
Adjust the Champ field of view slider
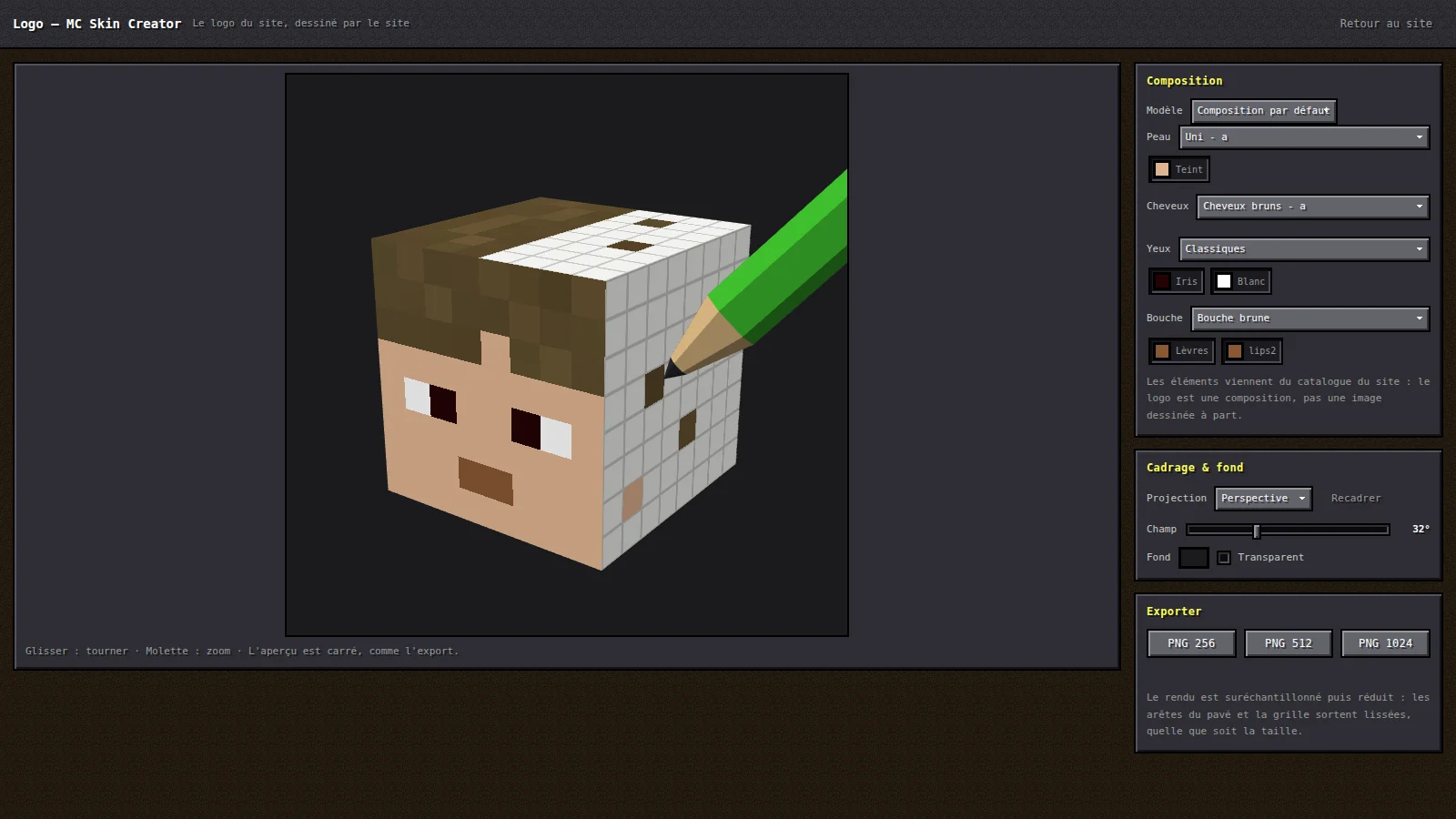[1288, 530]
